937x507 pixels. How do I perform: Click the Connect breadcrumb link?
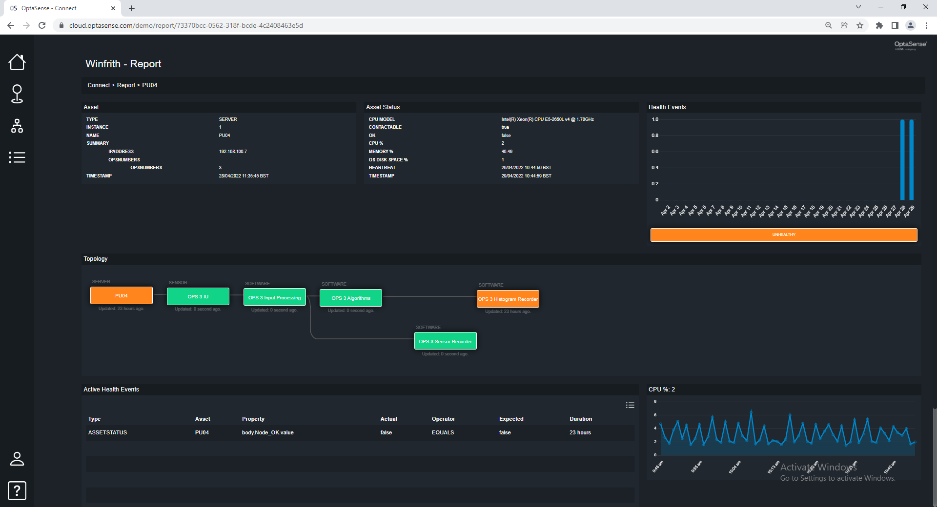pyautogui.click(x=98, y=85)
